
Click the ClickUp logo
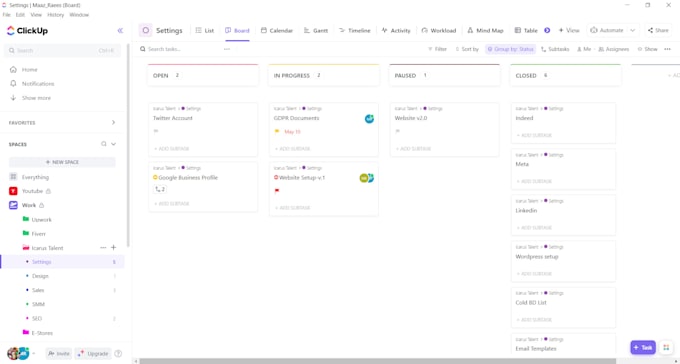pos(27,31)
